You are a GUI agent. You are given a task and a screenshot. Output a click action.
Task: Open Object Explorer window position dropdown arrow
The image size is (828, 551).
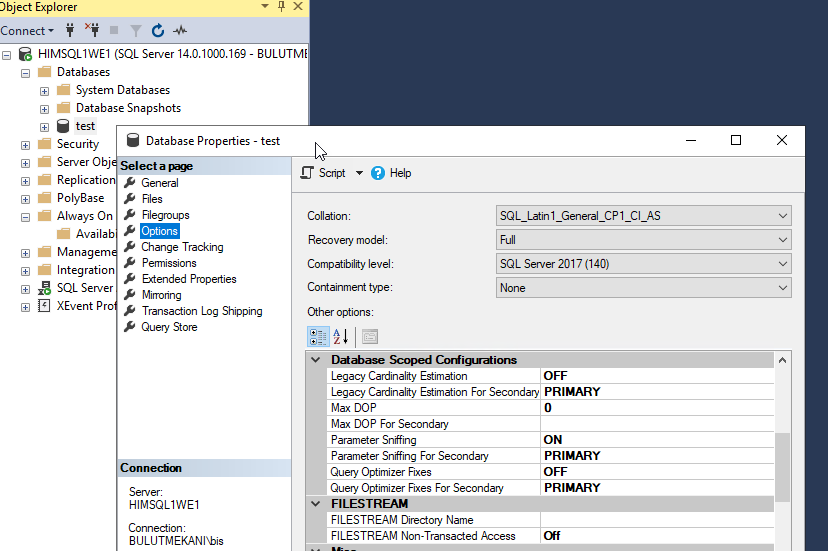[x=265, y=6]
